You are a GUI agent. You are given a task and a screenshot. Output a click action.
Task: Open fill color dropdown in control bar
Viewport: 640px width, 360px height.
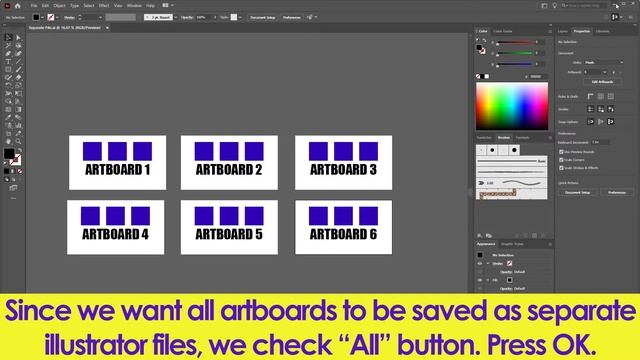[x=43, y=18]
